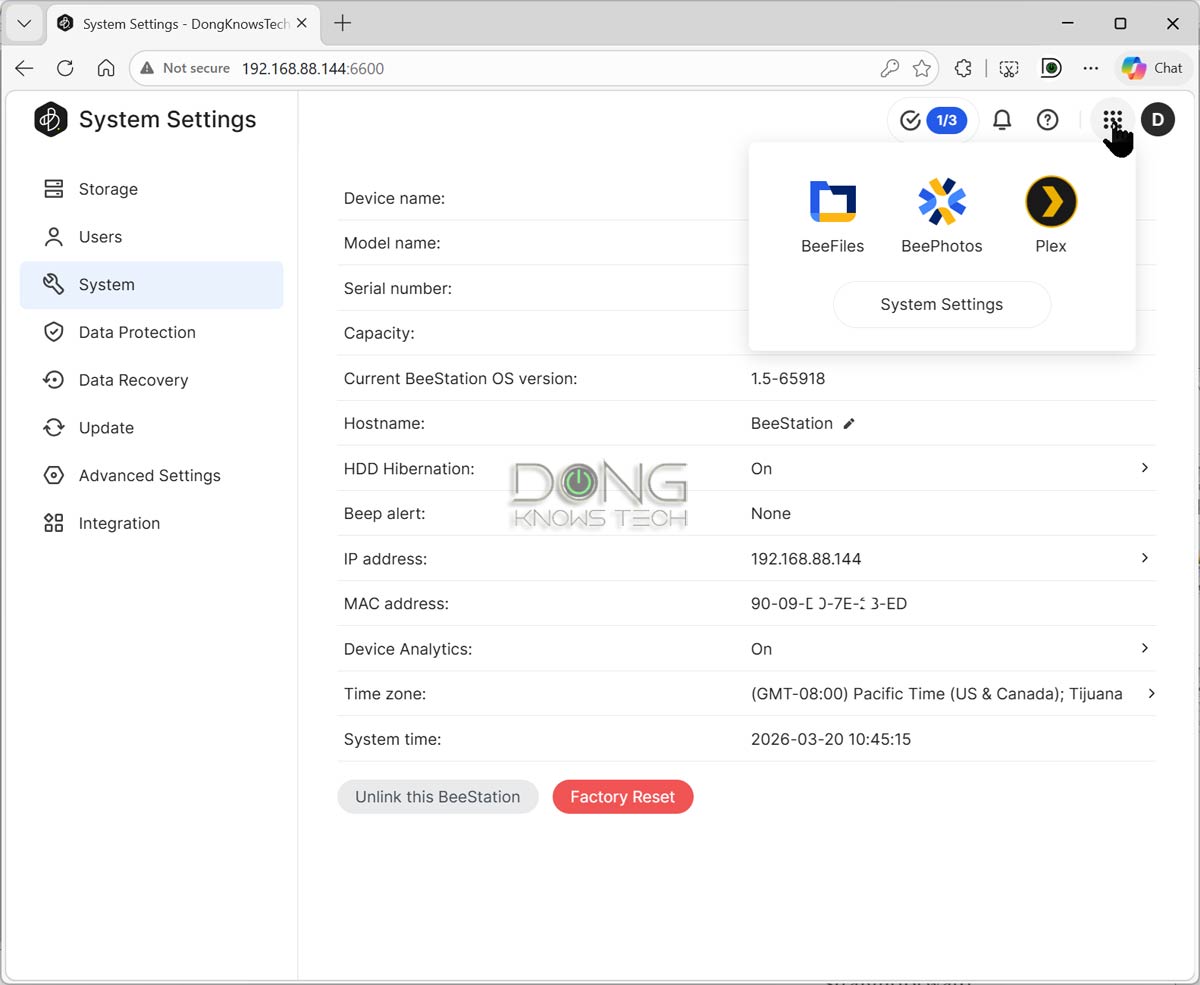Click the BeeStation logo next to System Settings
1200x985 pixels.
(51, 119)
